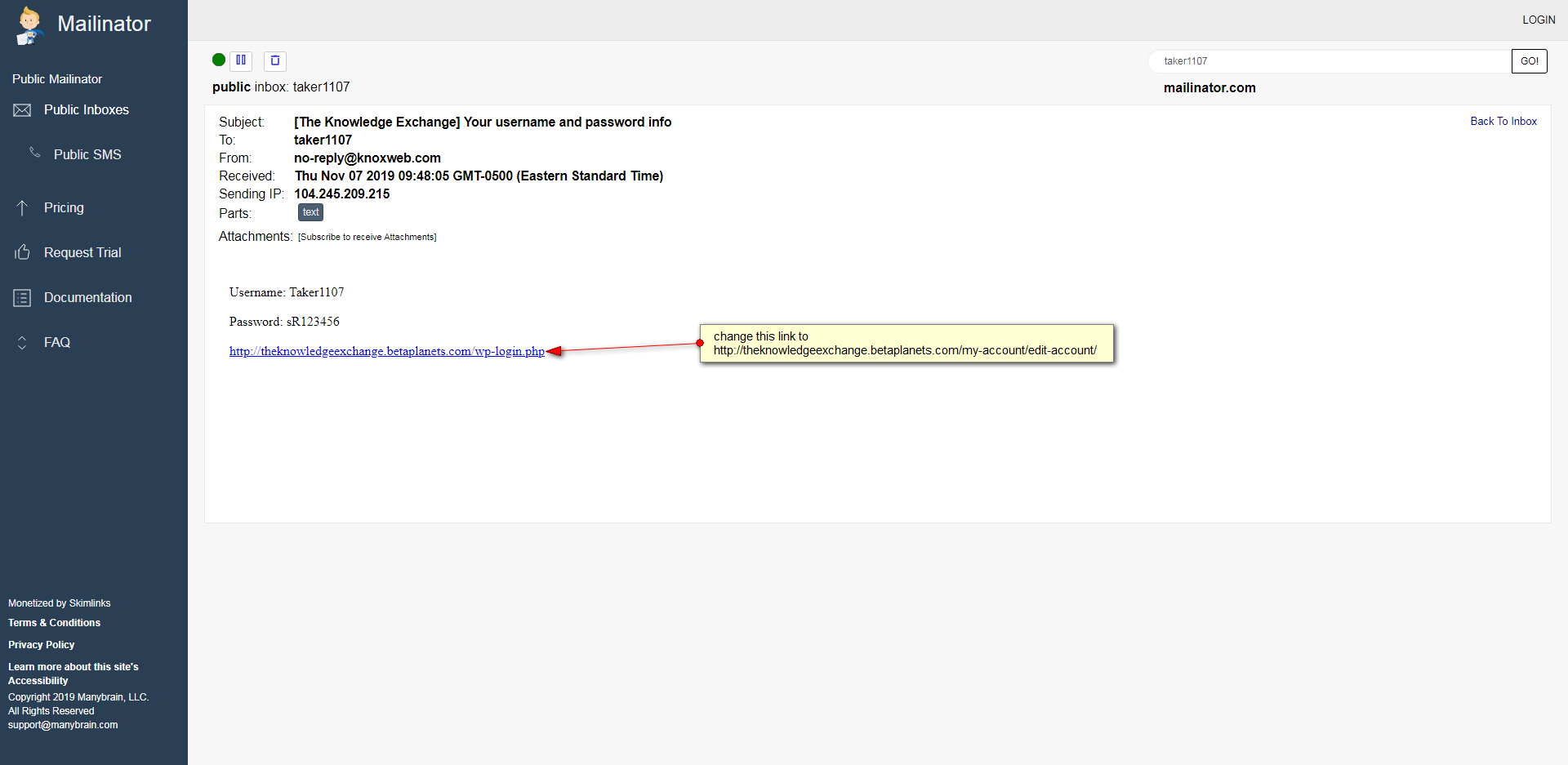Click the sending IP 104.245.209.215
This screenshot has width=1568, height=765.
[342, 194]
